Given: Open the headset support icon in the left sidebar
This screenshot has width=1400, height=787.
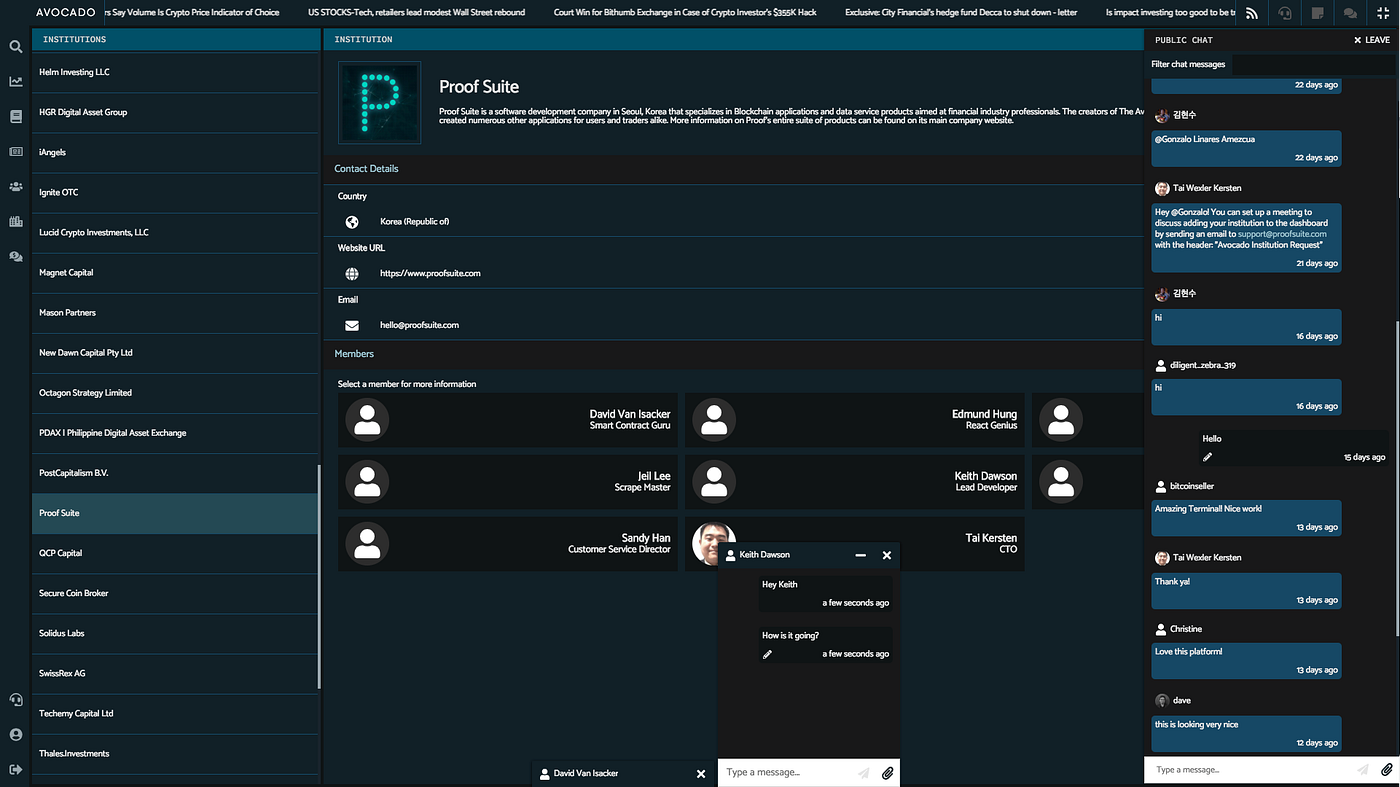Looking at the screenshot, I should tap(16, 700).
